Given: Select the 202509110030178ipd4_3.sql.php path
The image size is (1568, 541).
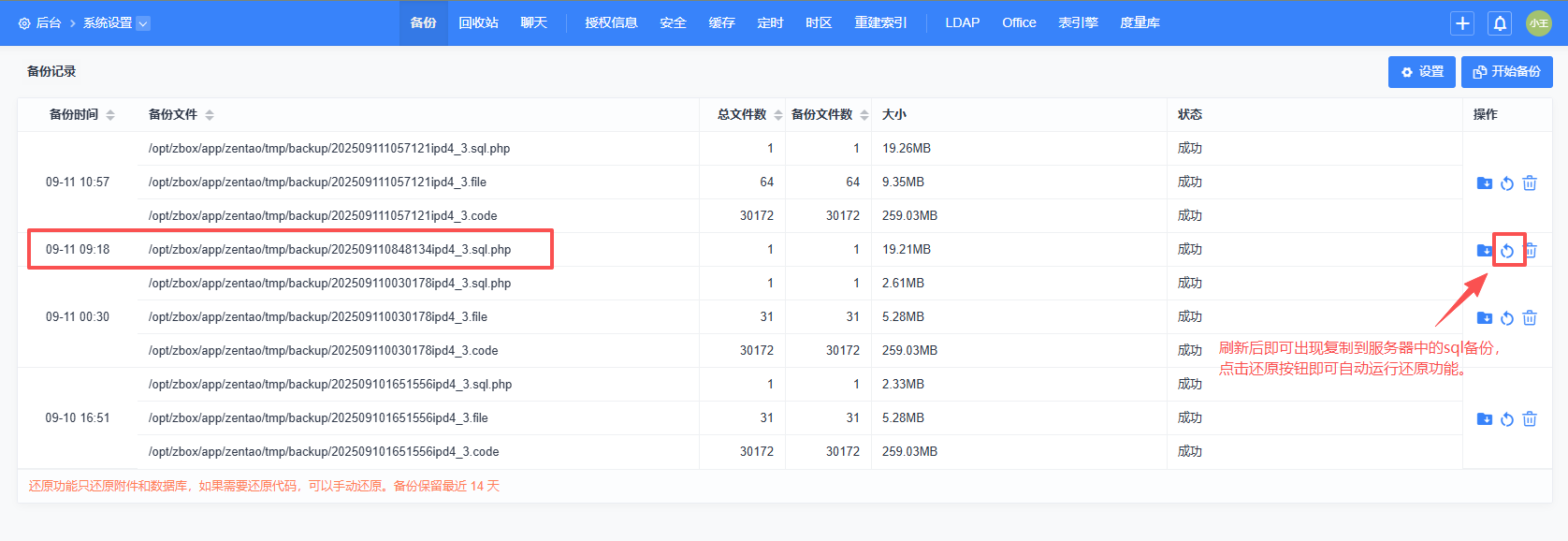Looking at the screenshot, I should coord(329,284).
